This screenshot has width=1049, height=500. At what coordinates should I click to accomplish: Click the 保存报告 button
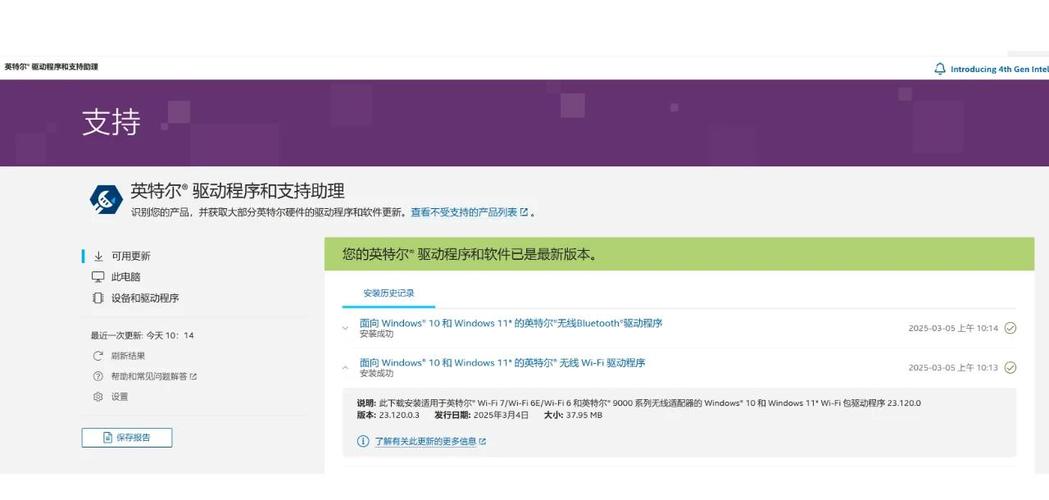point(127,438)
